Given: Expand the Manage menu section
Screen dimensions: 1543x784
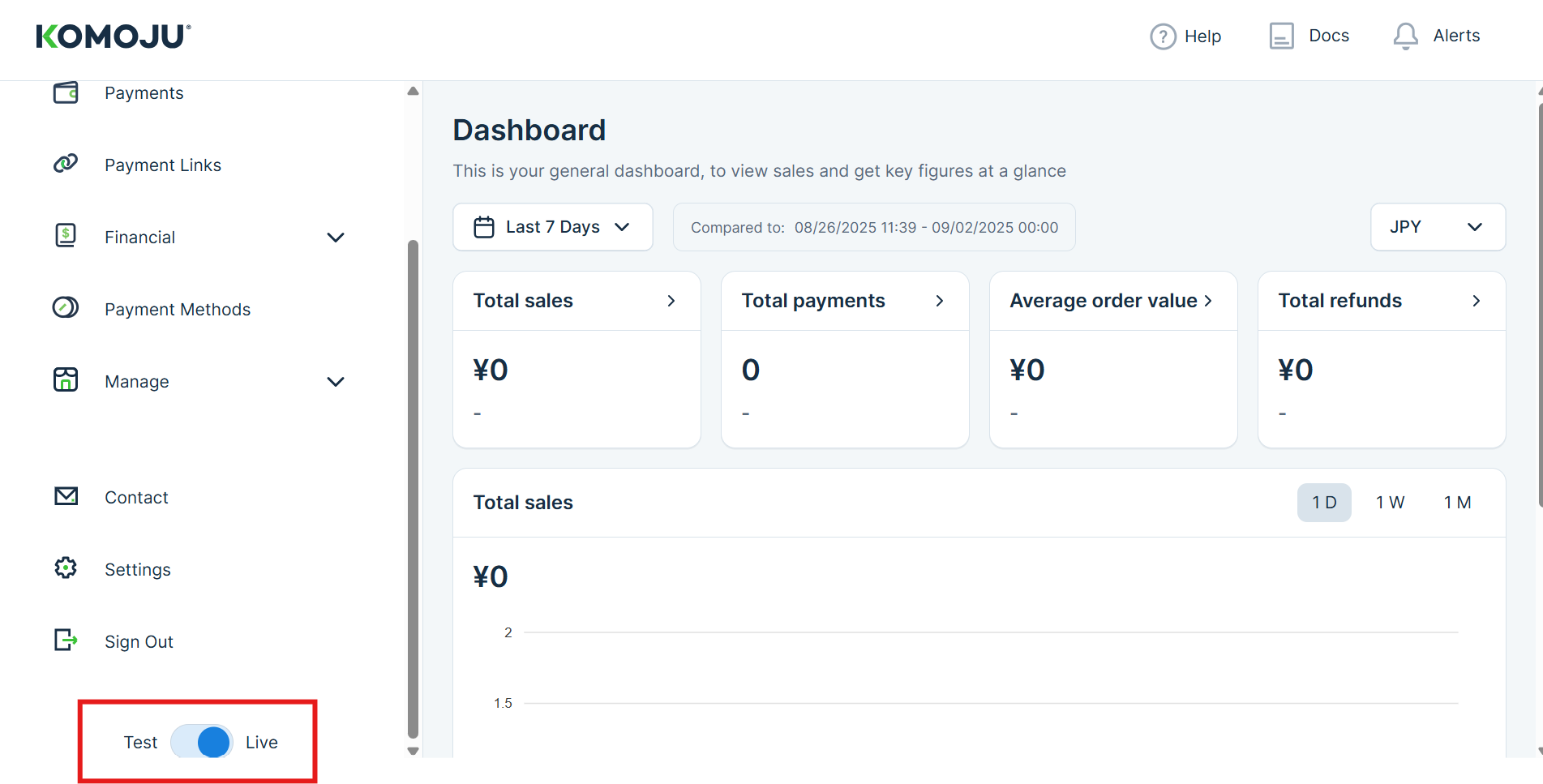Looking at the screenshot, I should (335, 382).
